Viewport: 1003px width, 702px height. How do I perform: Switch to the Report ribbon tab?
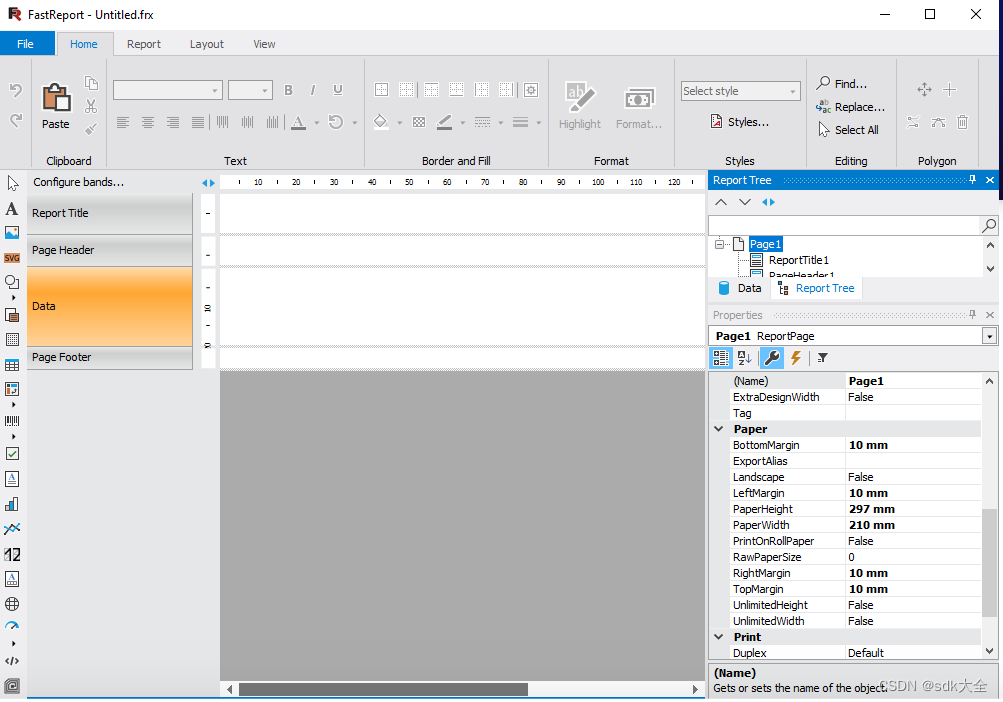coord(143,44)
